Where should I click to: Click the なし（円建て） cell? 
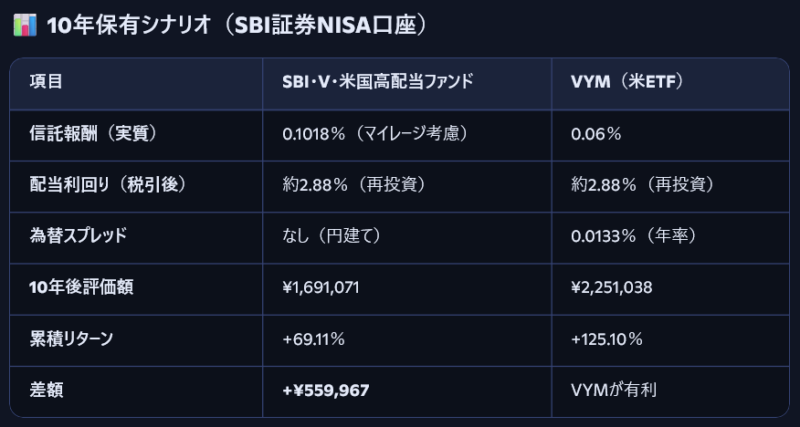point(332,236)
